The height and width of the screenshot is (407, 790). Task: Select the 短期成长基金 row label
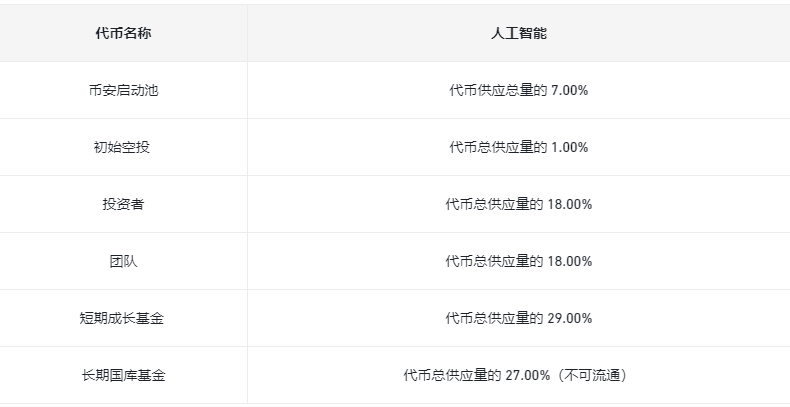tap(122, 318)
